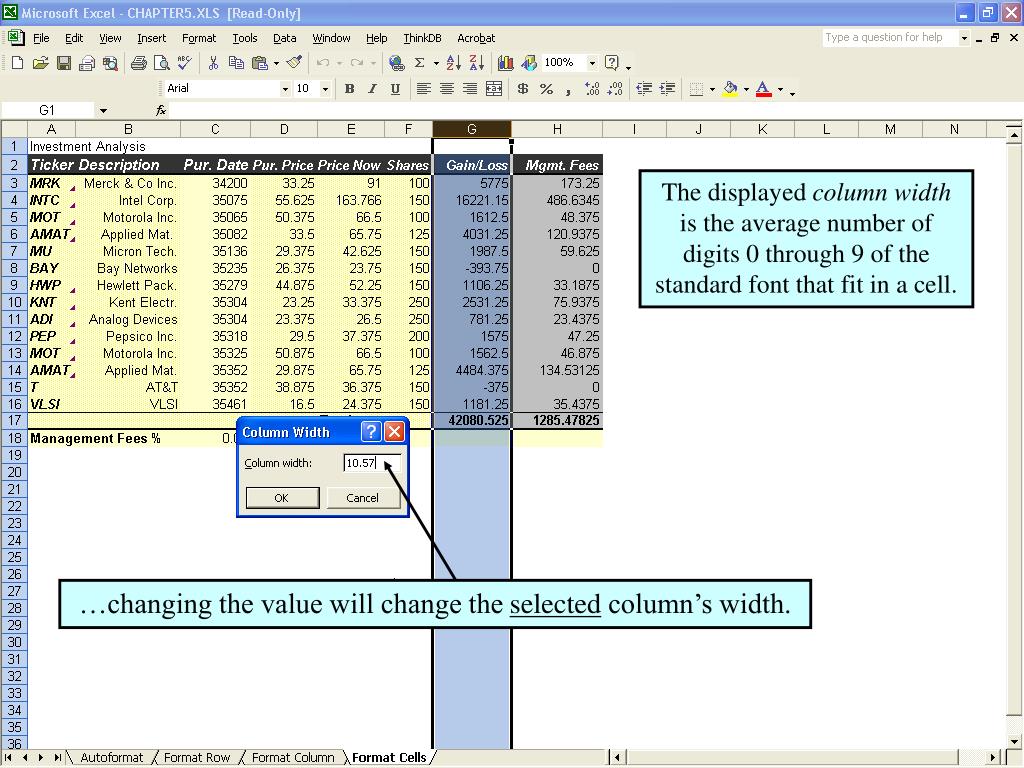Toggle Underline formatting

point(395,89)
